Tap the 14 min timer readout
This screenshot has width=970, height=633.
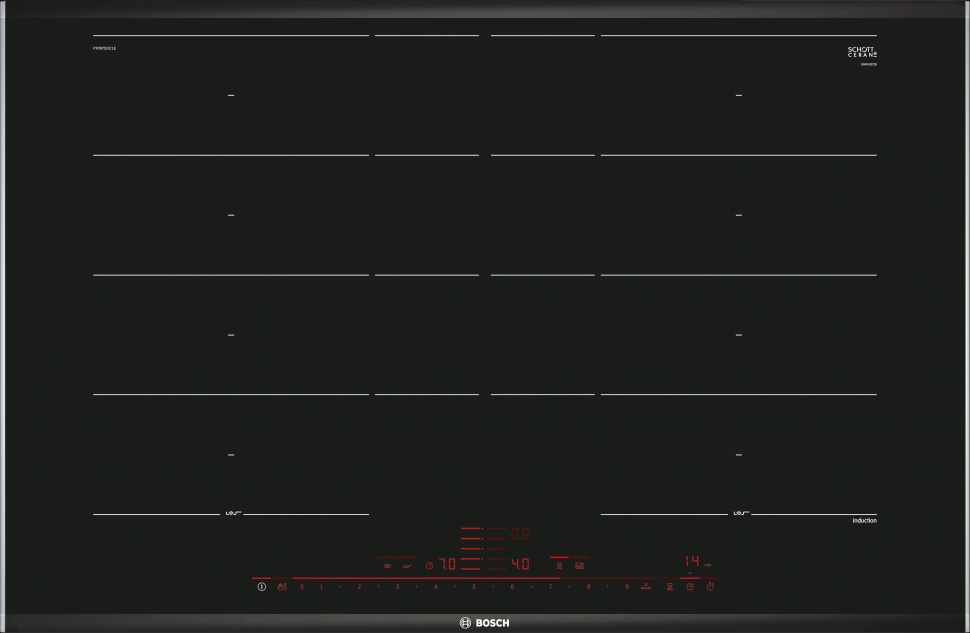(x=692, y=562)
